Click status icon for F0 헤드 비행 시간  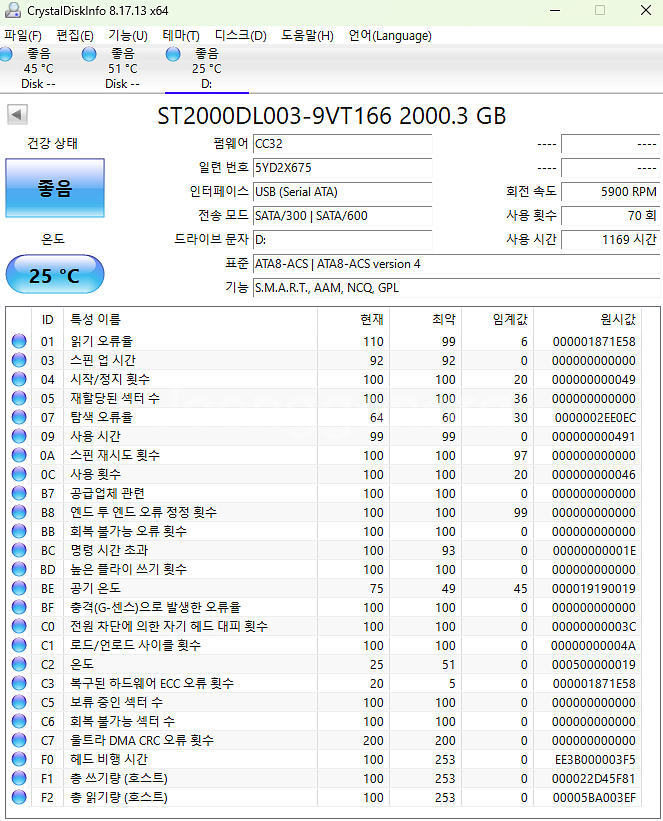[x=19, y=759]
